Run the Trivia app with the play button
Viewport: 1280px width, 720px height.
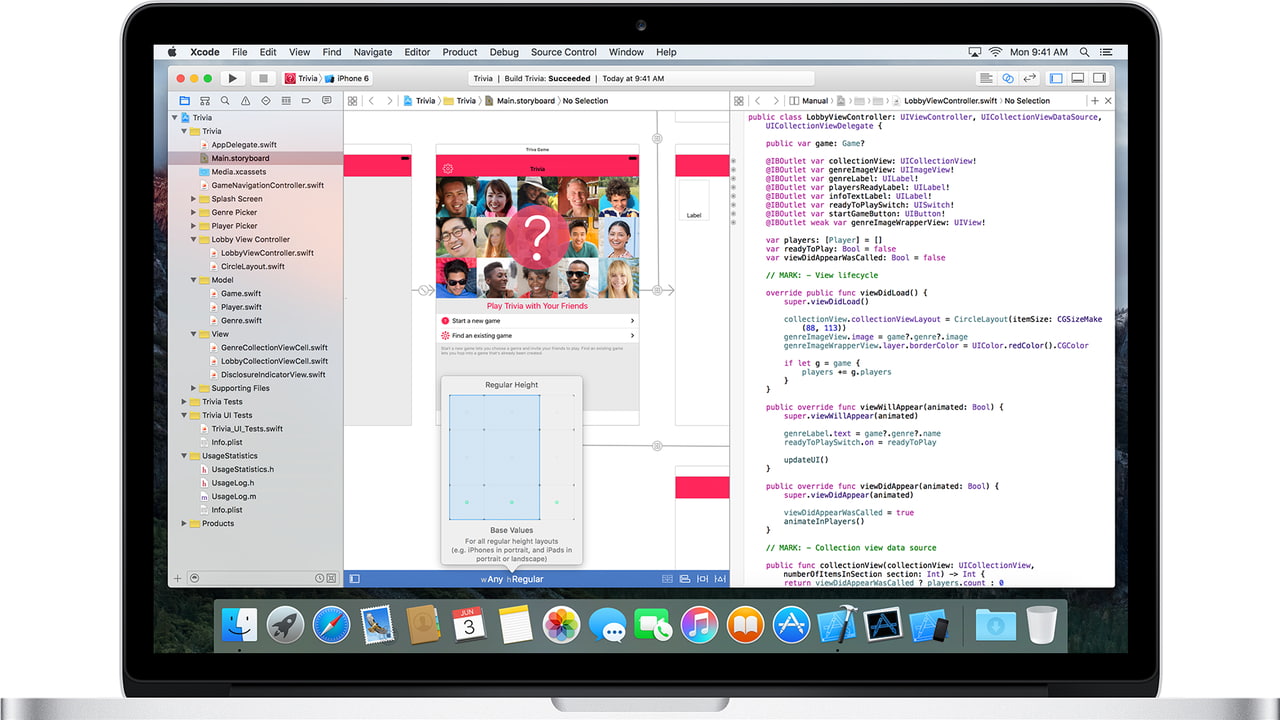(232, 78)
